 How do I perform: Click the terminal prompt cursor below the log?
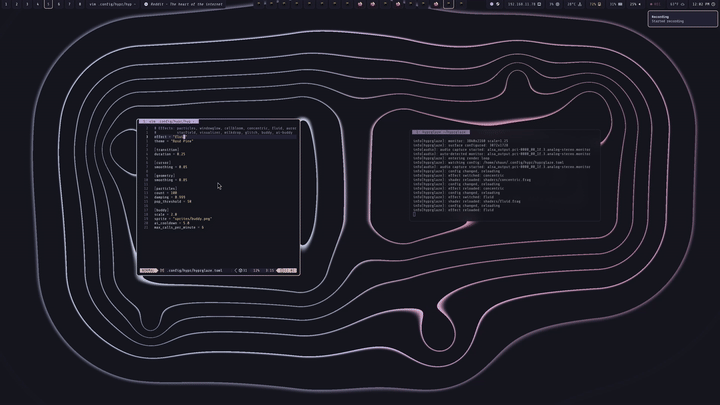click(x=414, y=214)
